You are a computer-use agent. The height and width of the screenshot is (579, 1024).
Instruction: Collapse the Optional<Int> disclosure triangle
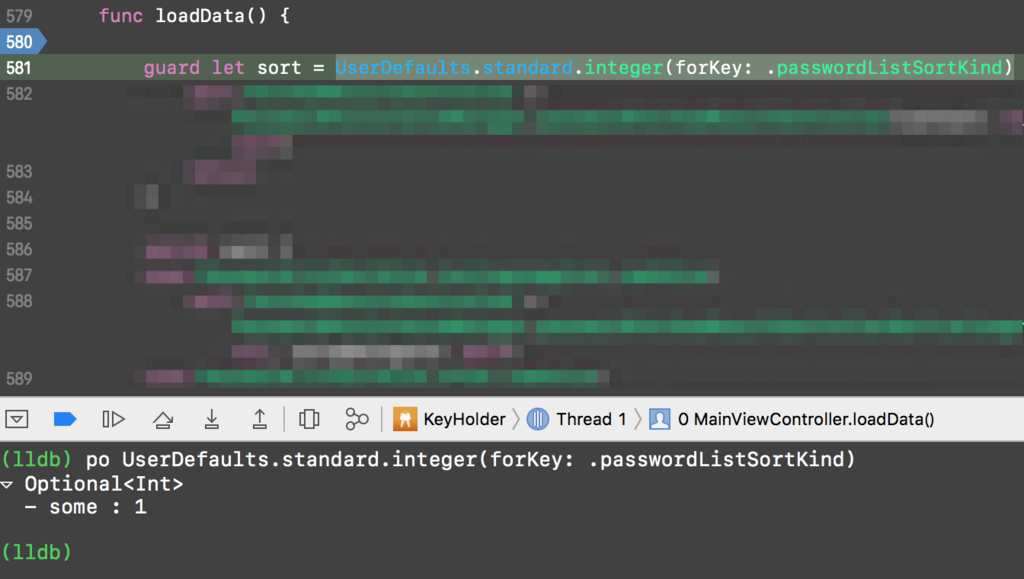click(x=7, y=484)
